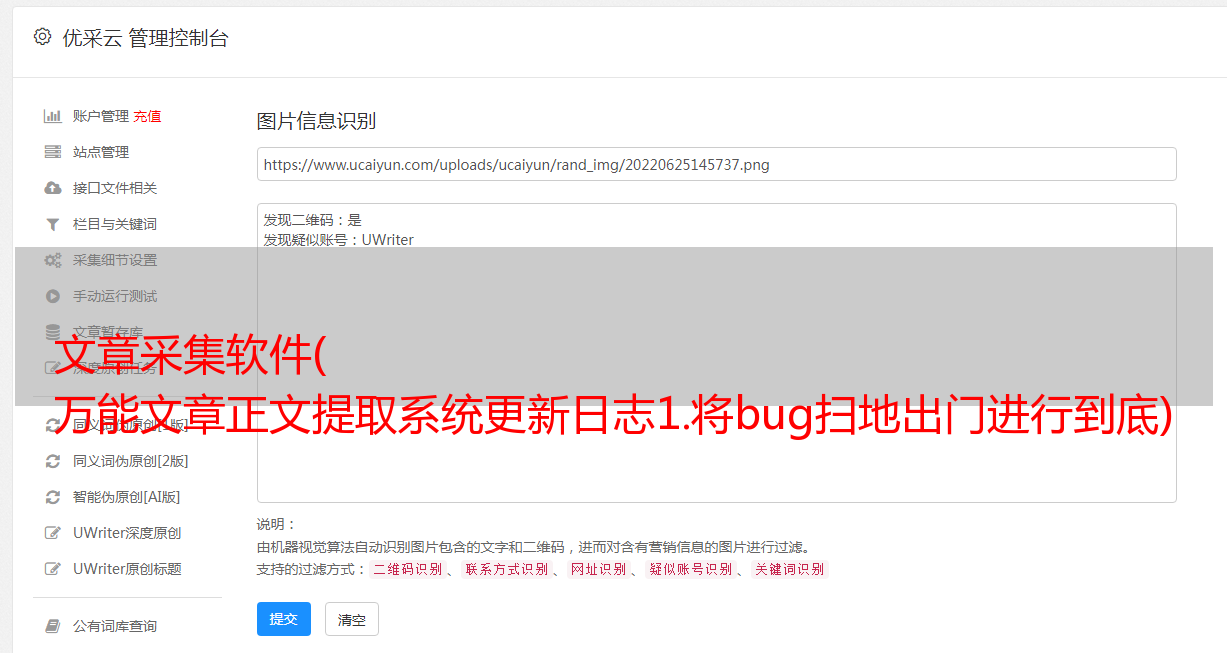
Task: Click the 清空 clear button
Action: pyautogui.click(x=352, y=620)
